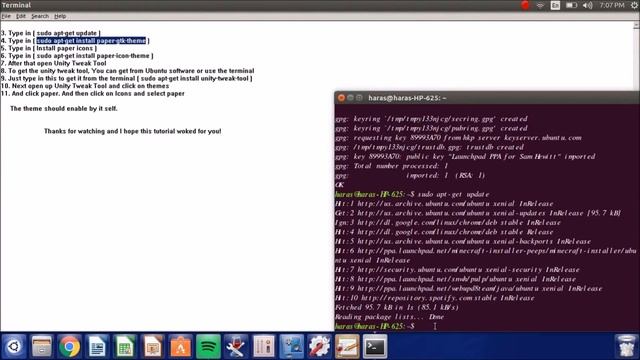
Task: Click line 6 about paper-icon-theme
Action: coord(77,56)
